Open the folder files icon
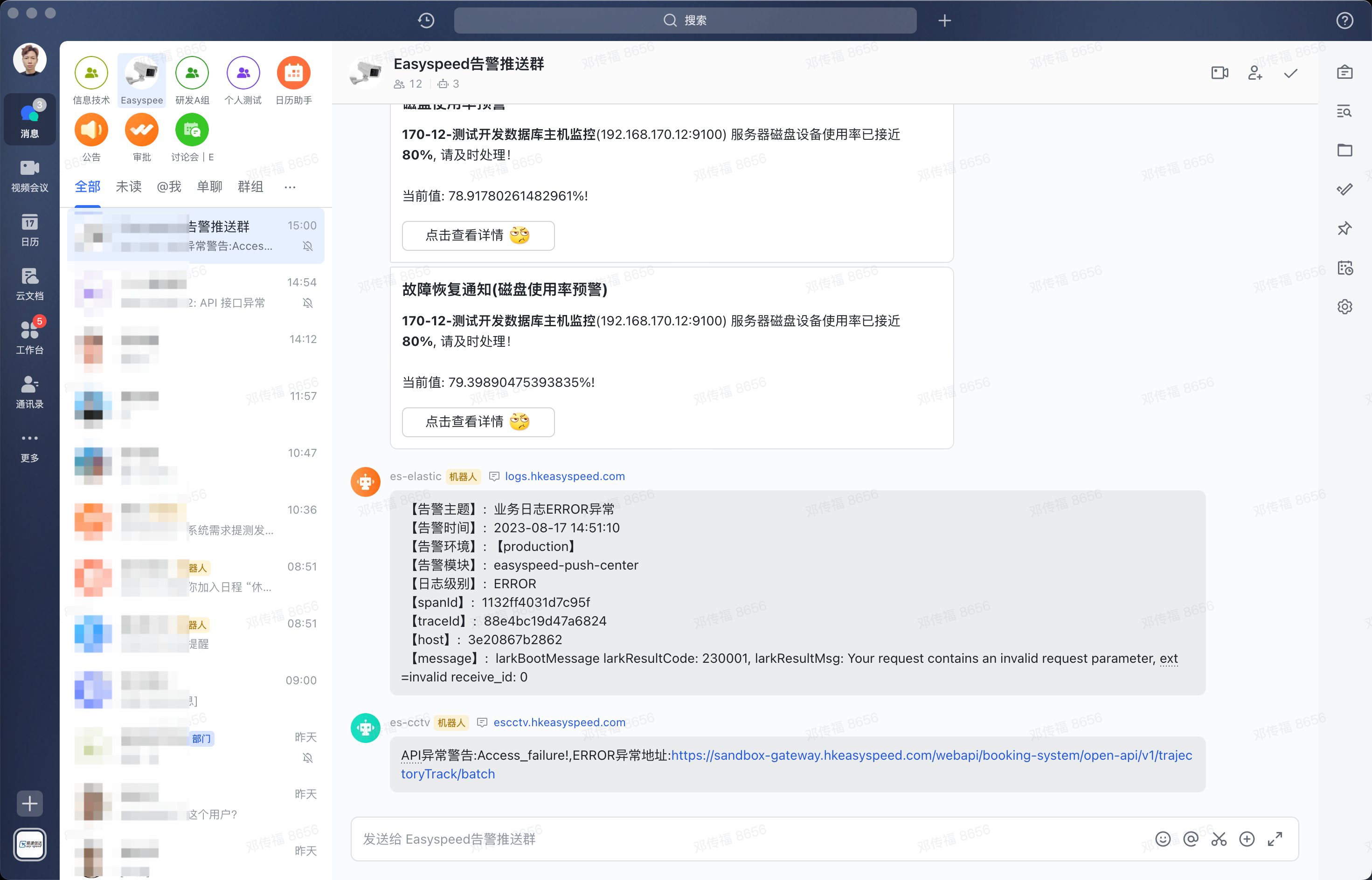 pyautogui.click(x=1344, y=150)
